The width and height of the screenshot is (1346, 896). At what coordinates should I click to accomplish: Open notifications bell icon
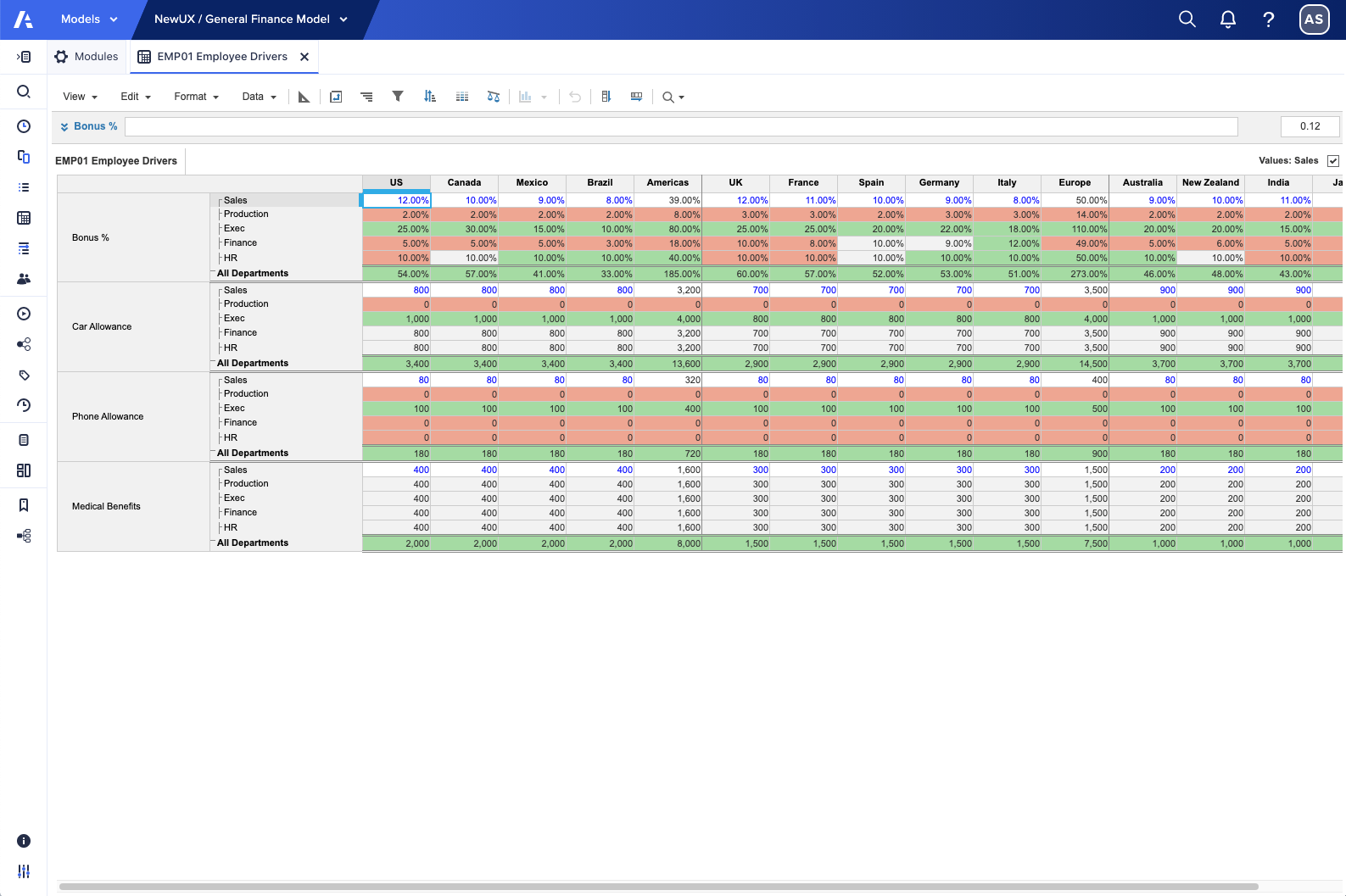pos(1227,19)
